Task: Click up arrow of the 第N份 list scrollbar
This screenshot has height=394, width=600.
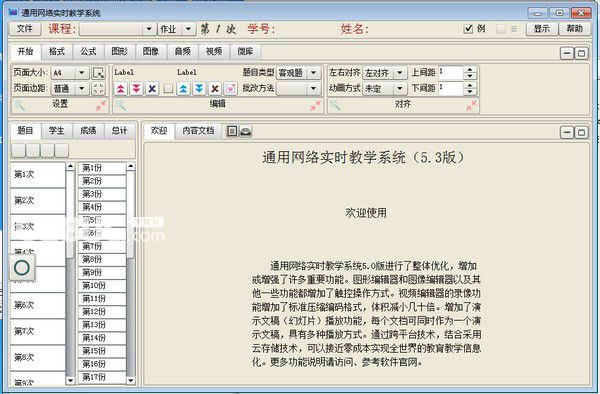Action: pyautogui.click(x=131, y=166)
